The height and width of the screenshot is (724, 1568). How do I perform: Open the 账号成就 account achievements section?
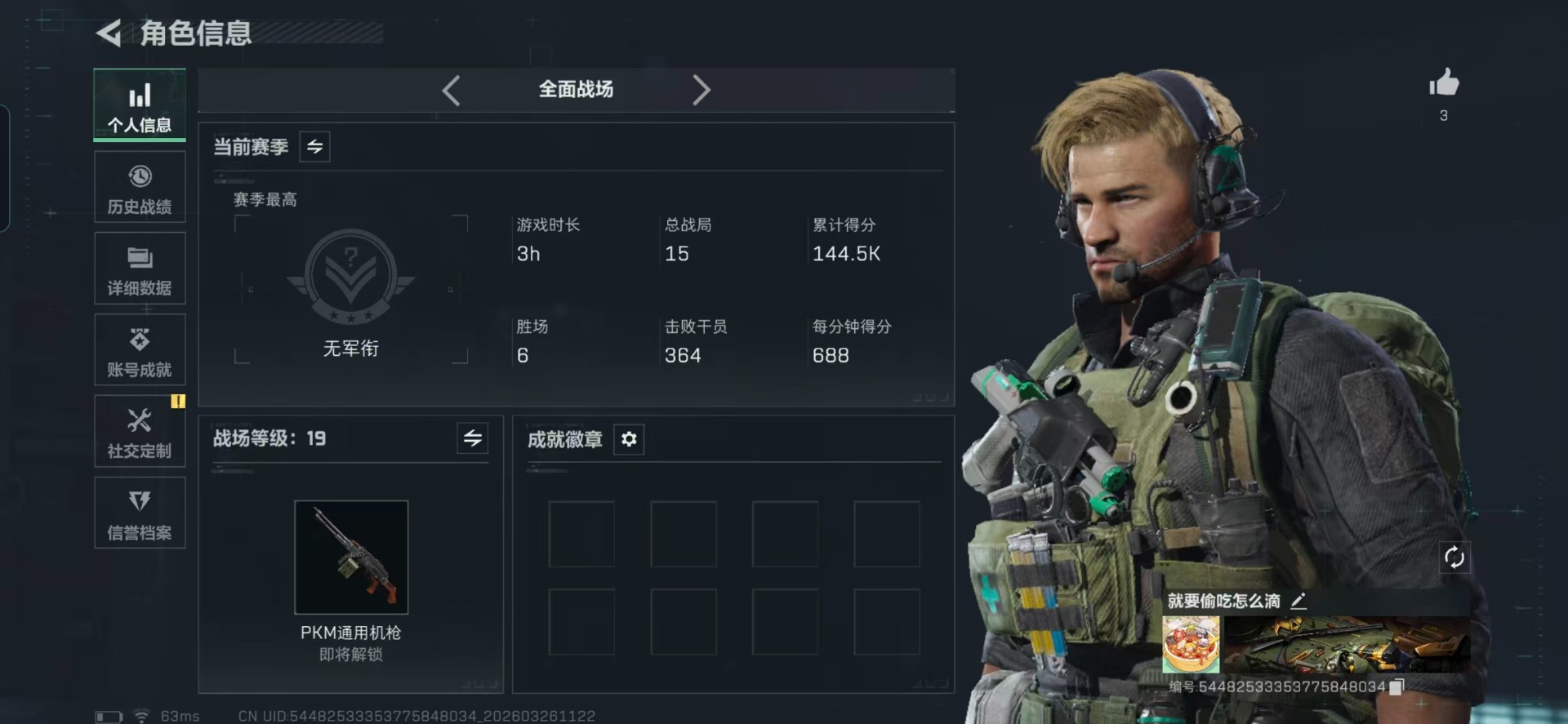(140, 351)
